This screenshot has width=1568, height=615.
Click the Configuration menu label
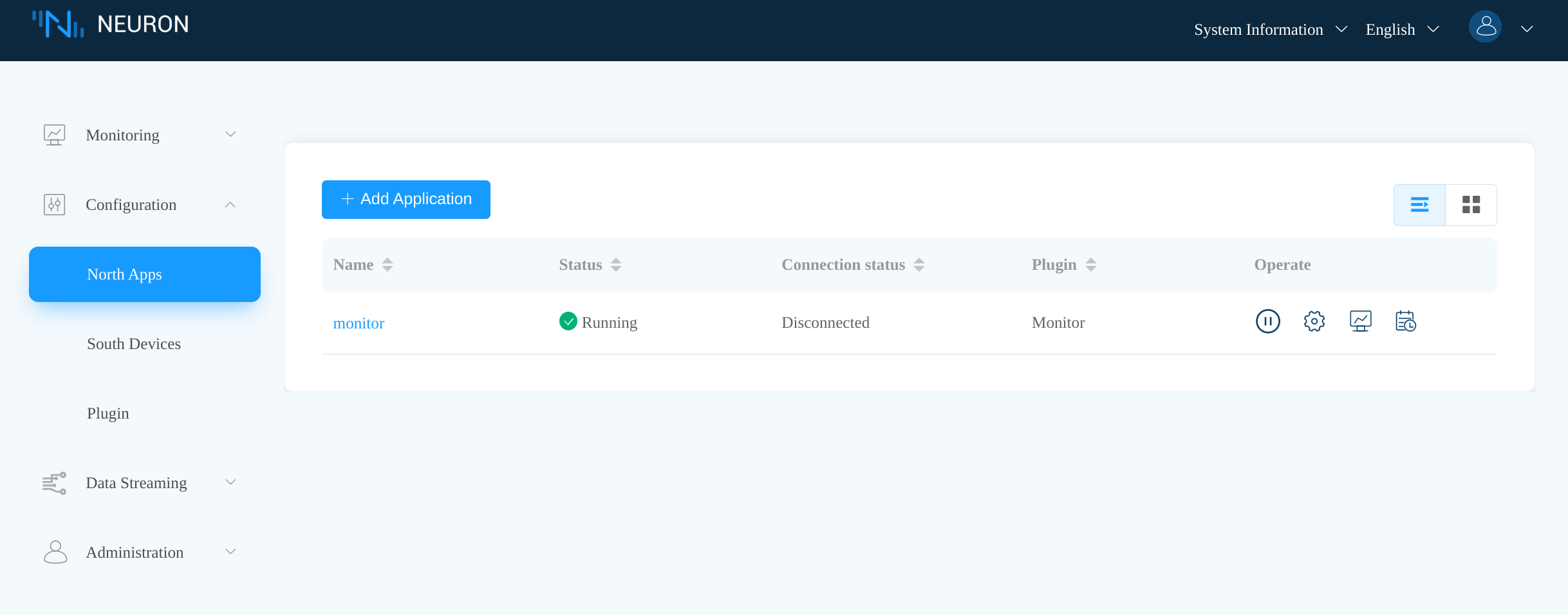[x=131, y=205]
